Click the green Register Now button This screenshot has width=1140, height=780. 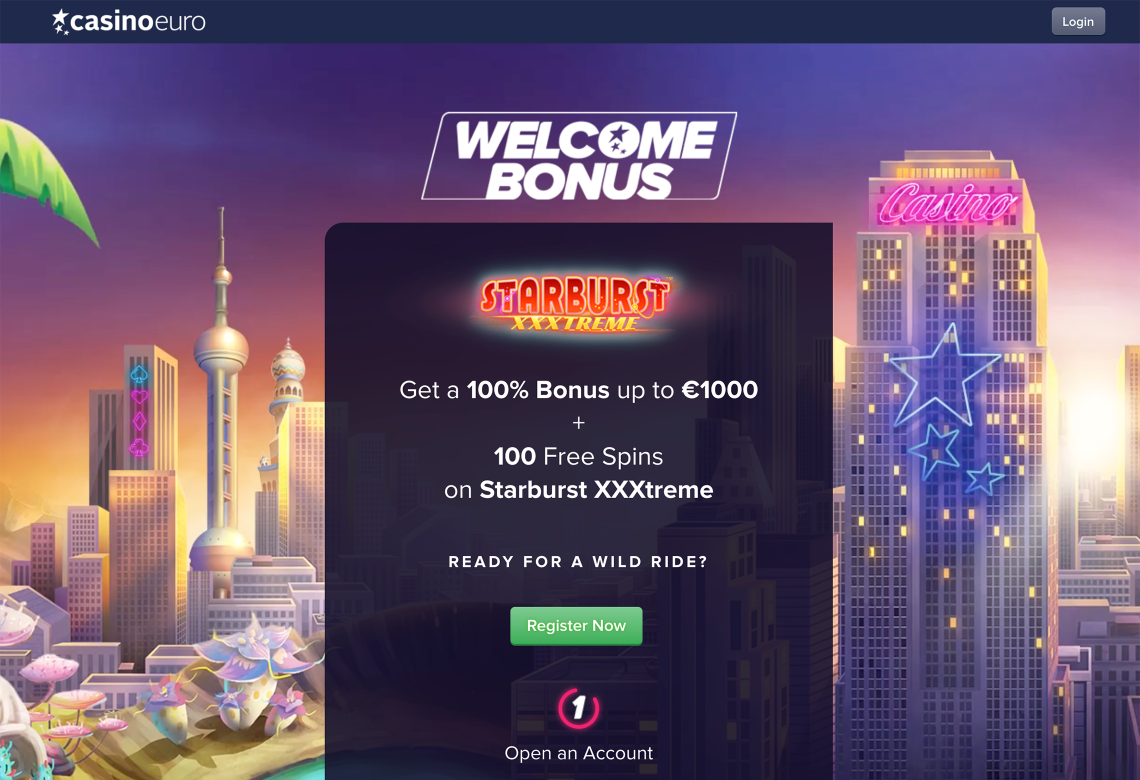pyautogui.click(x=576, y=626)
